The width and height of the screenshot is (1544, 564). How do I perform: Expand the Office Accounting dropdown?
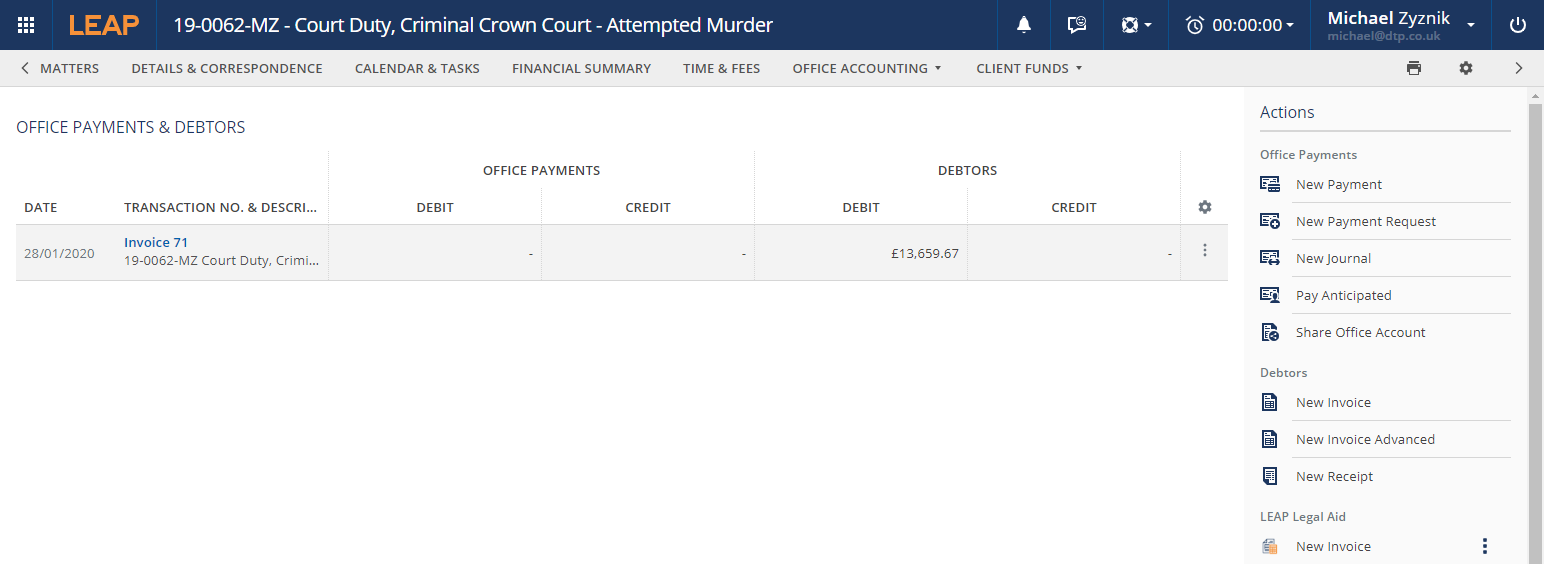click(x=867, y=68)
